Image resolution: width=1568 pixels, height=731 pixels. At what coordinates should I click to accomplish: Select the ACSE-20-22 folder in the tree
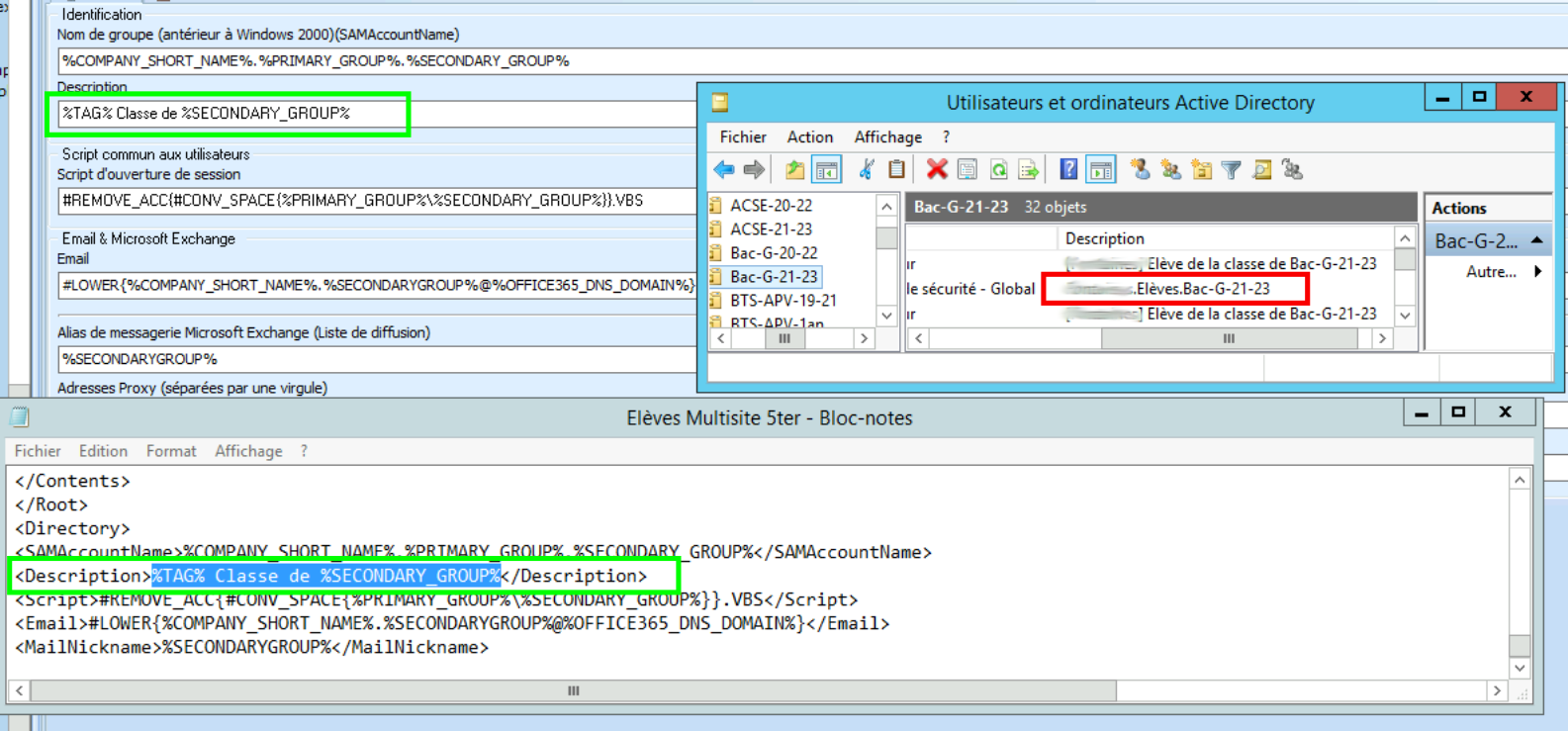pos(771,206)
